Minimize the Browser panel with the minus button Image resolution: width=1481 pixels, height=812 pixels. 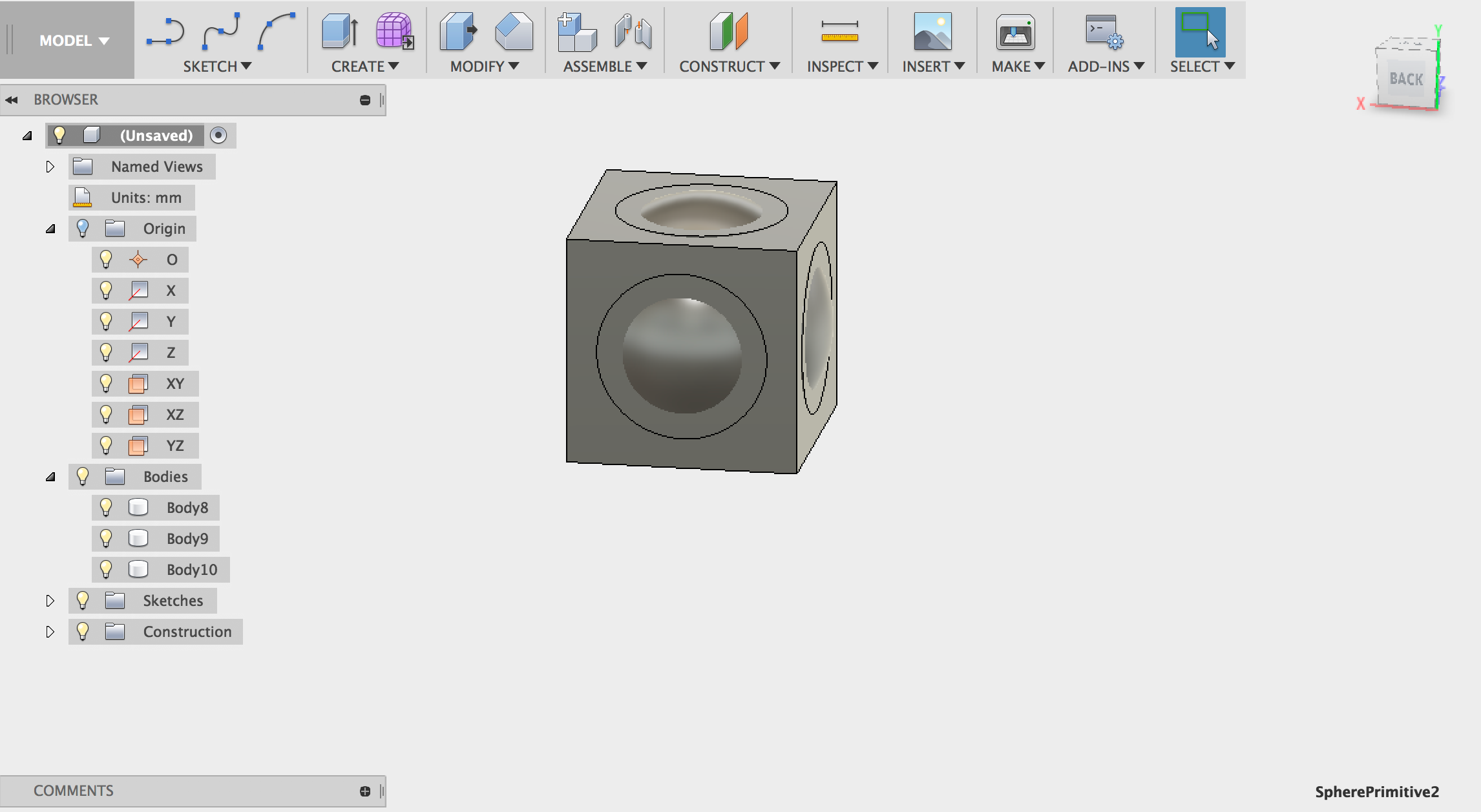[365, 100]
